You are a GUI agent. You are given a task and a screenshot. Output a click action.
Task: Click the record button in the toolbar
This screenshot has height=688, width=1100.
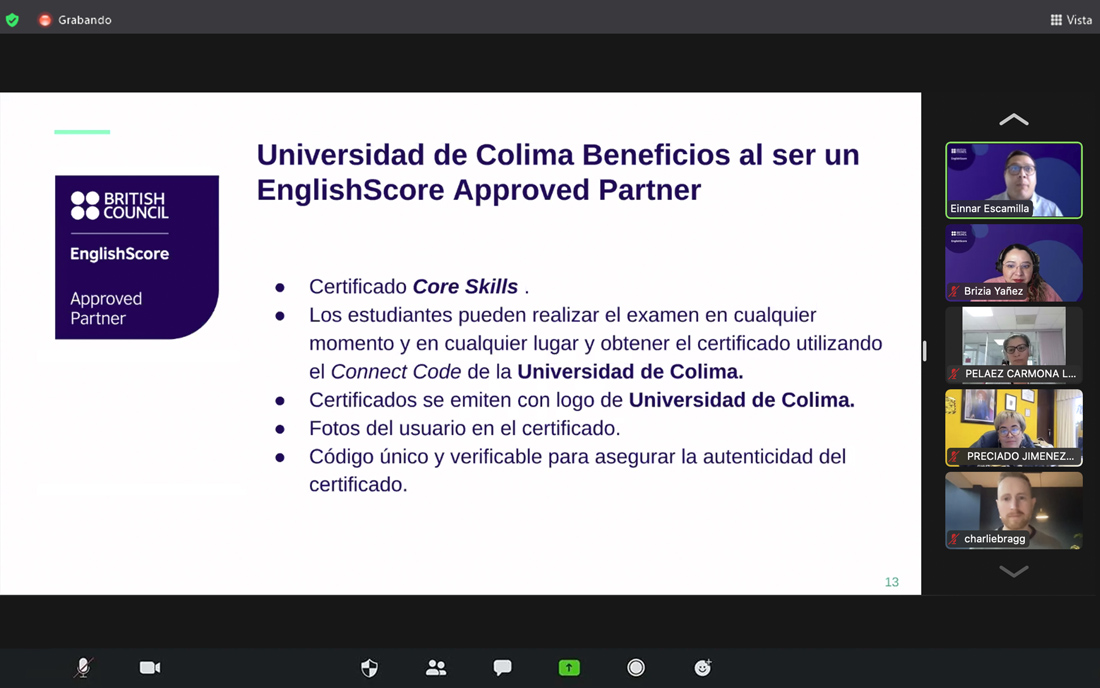coord(636,668)
